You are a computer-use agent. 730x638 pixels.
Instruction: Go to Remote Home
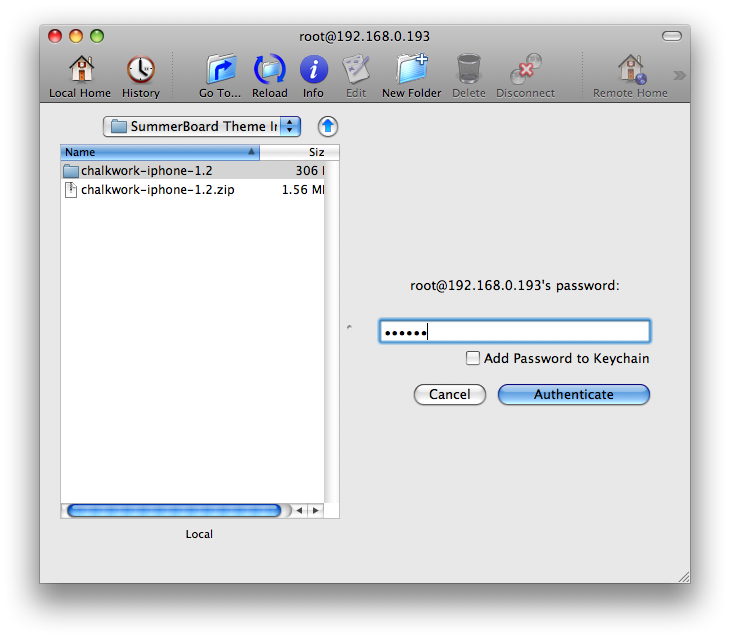click(630, 70)
